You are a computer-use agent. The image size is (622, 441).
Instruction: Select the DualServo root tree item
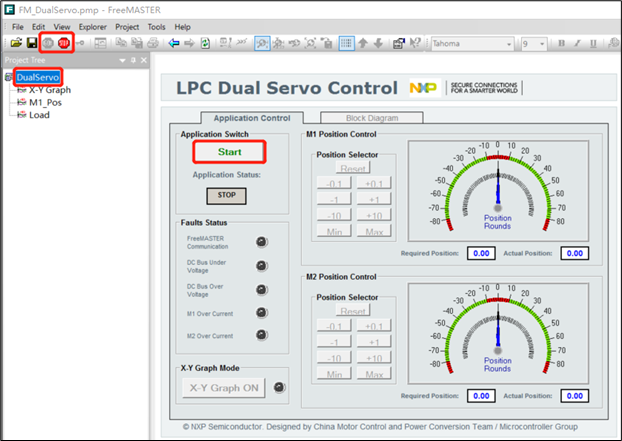pos(38,77)
